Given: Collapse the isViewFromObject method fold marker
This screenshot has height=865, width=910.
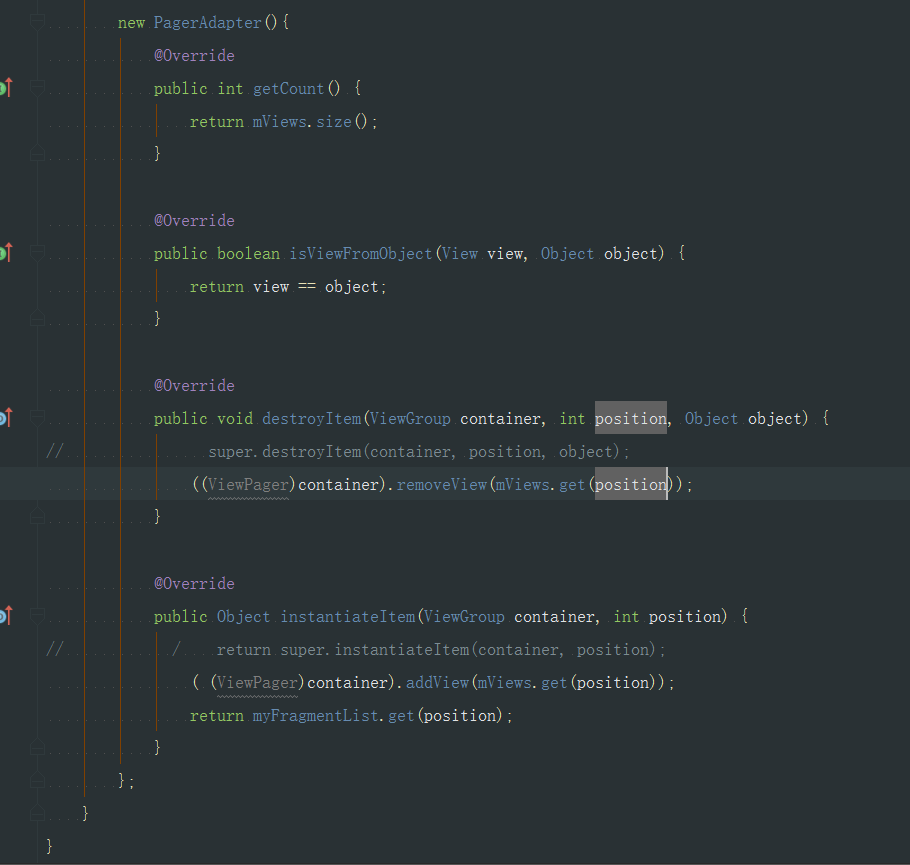Looking at the screenshot, I should (37, 253).
